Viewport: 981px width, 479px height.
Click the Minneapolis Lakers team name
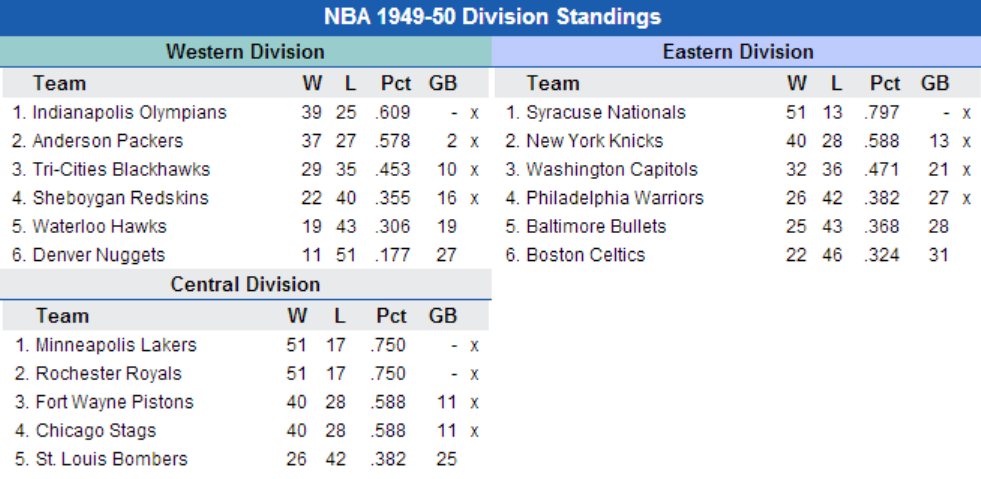tap(116, 345)
